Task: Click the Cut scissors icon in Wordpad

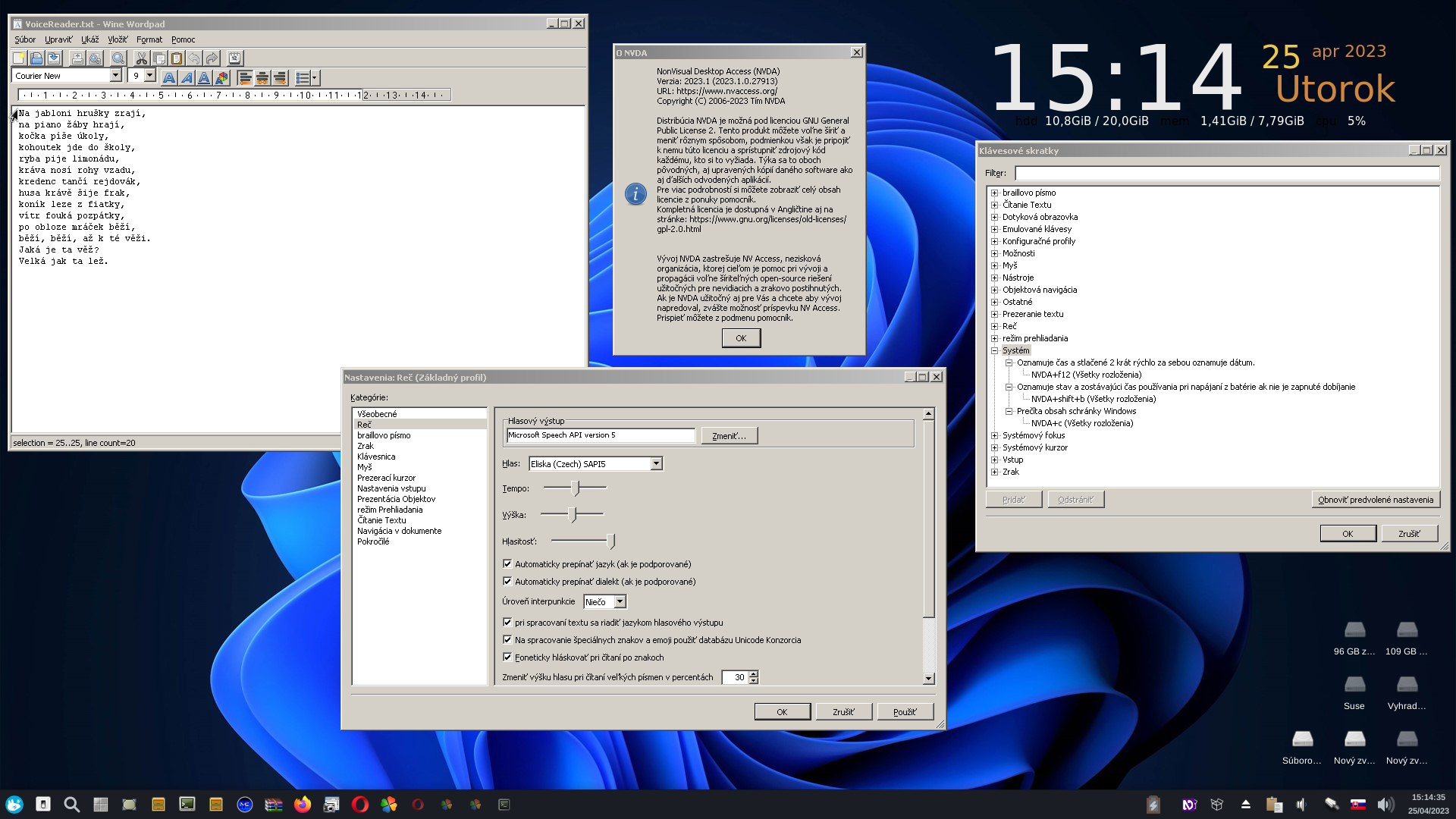Action: tap(141, 58)
